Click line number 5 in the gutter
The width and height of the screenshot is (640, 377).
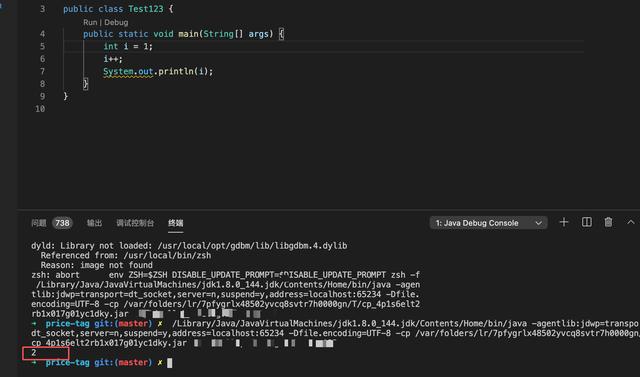coord(42,47)
